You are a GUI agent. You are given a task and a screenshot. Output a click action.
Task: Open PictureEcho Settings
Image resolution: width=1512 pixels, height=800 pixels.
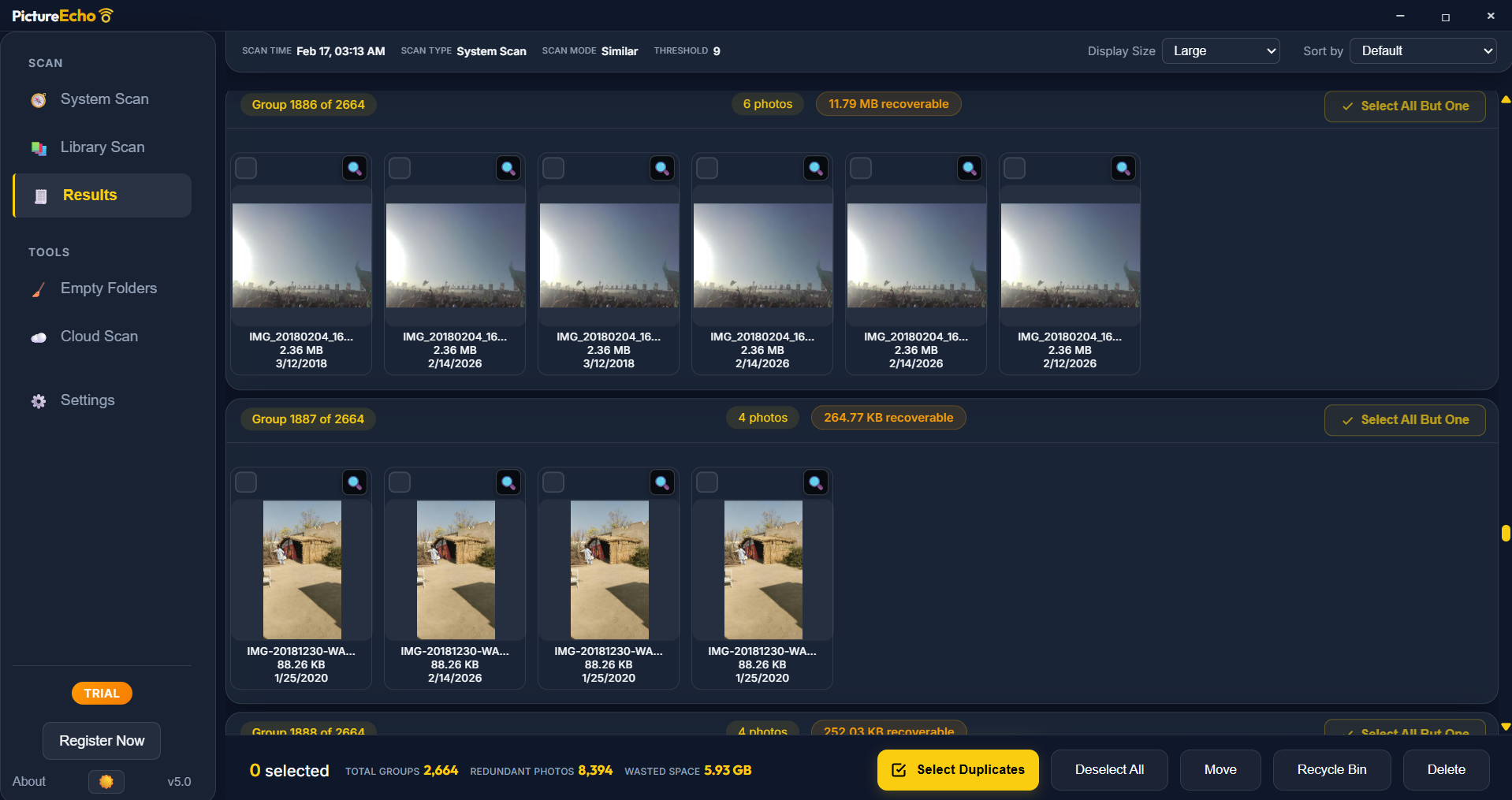pyautogui.click(x=88, y=400)
